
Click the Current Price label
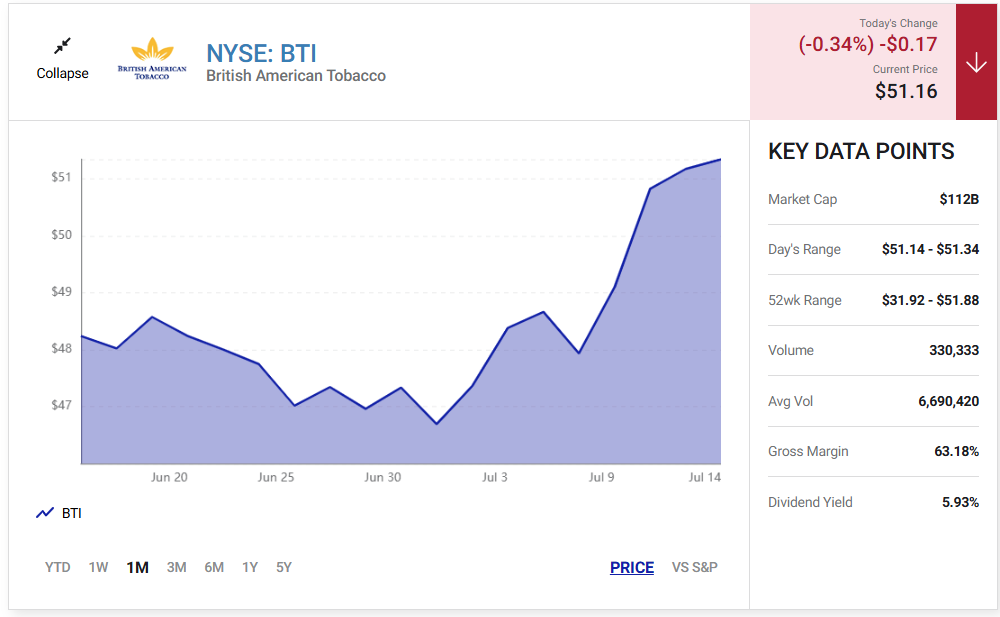[905, 69]
